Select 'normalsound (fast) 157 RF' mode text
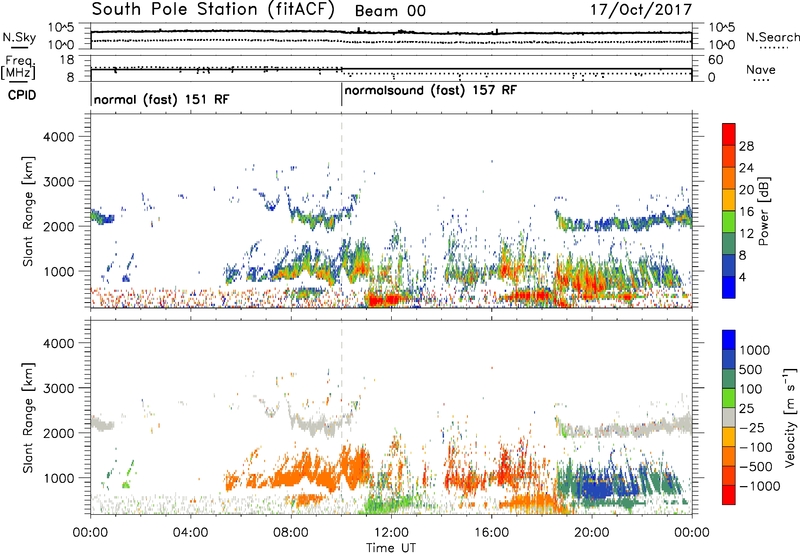 (x=431, y=91)
